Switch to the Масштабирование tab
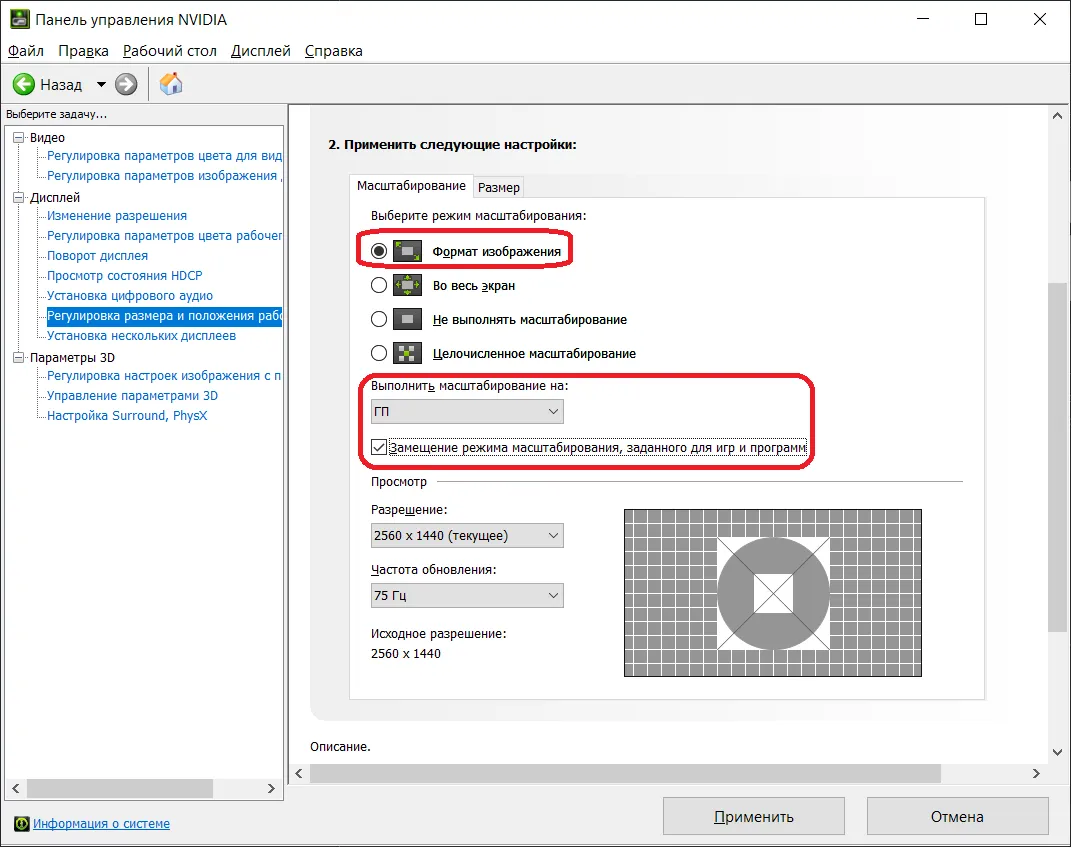Viewport: 1072px width, 848px height. [411, 186]
